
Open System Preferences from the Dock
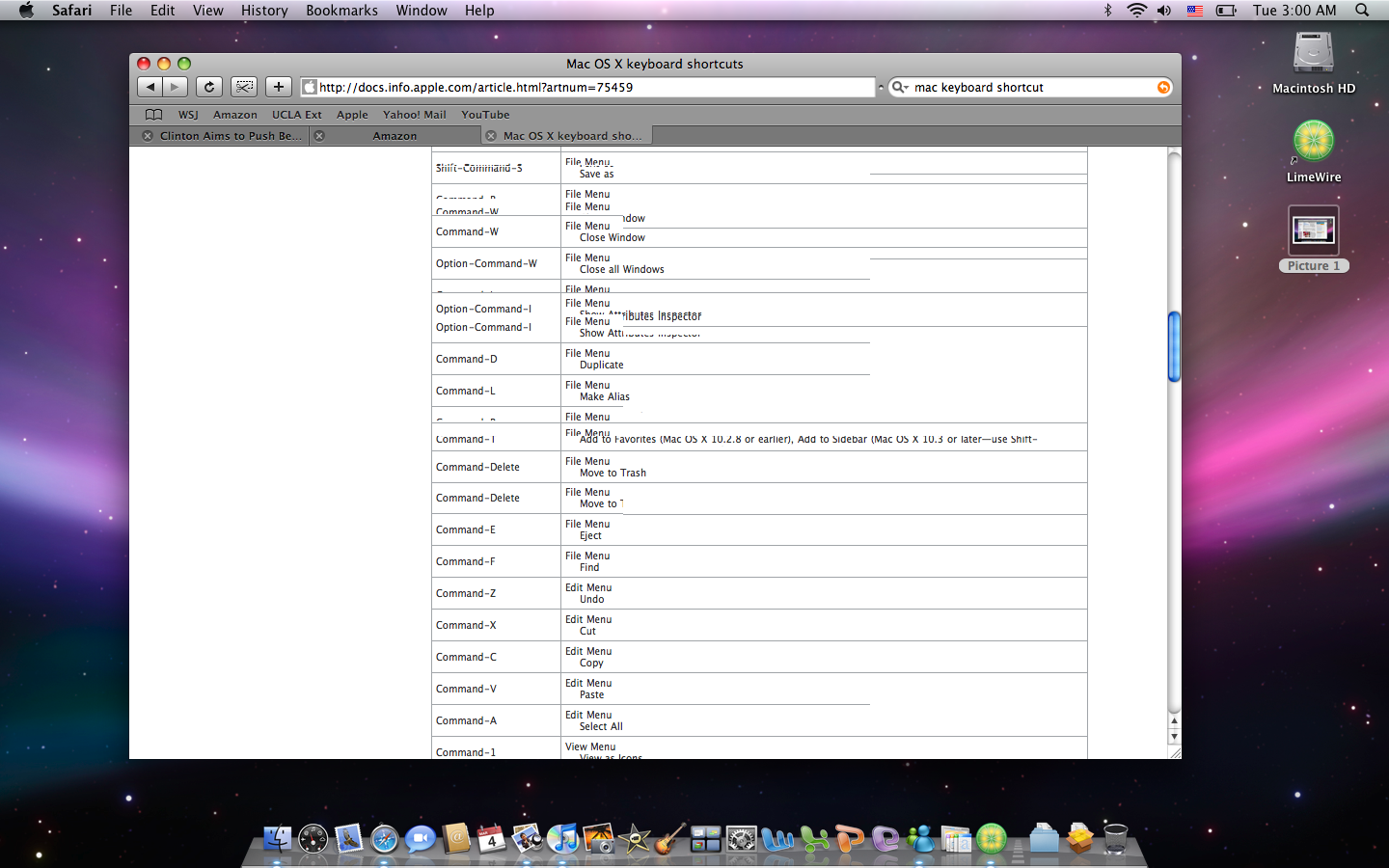tap(742, 838)
